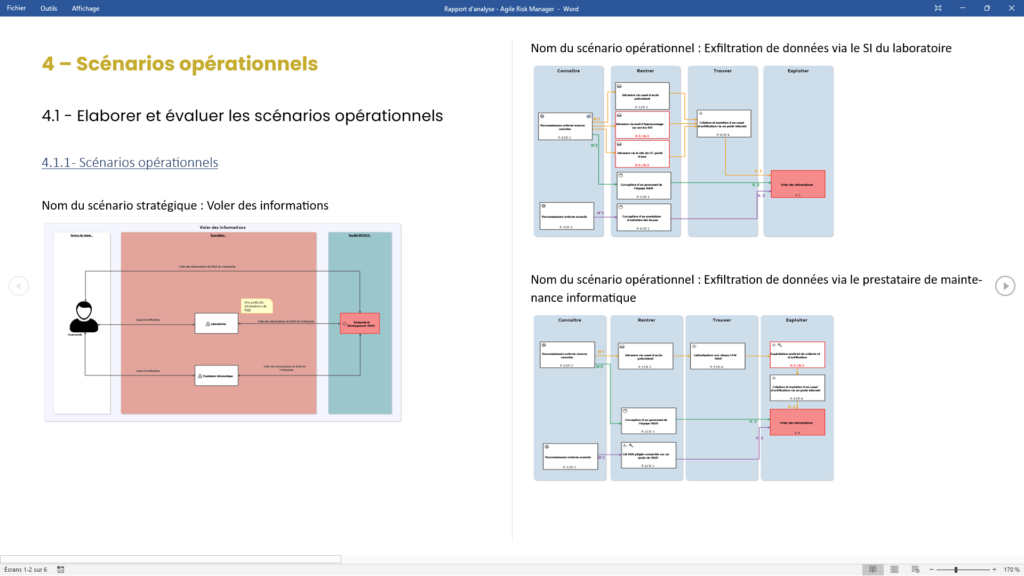Click the Écrans 1-2 sur 6 indicator
Viewport: 1024px width, 576px height.
[x=26, y=569]
